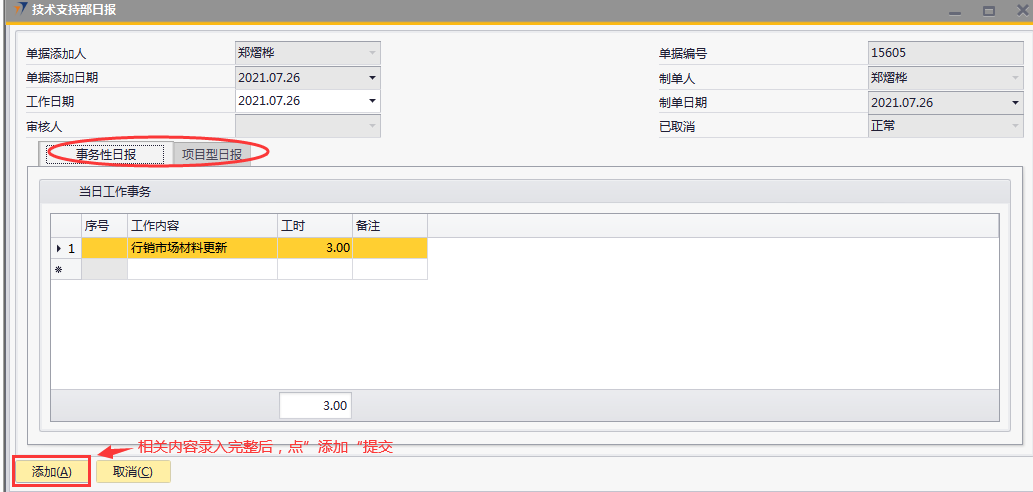The width and height of the screenshot is (1033, 492).
Task: Switch to the 事务性日报 tab
Action: click(x=106, y=154)
